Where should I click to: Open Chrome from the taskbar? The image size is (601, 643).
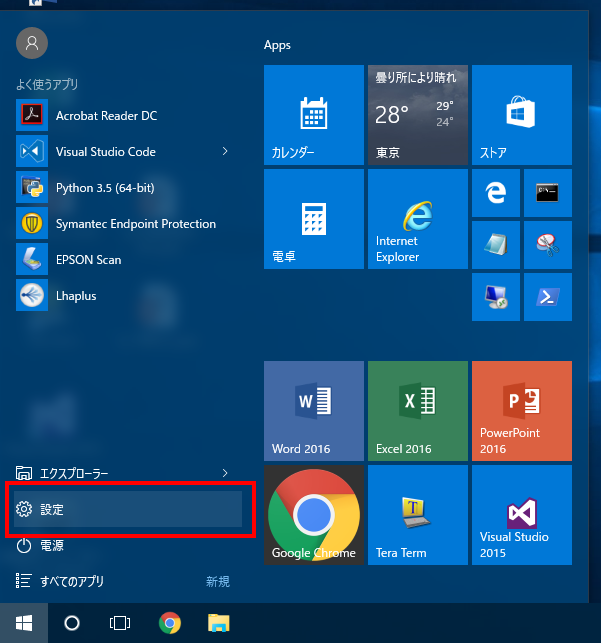pos(170,623)
